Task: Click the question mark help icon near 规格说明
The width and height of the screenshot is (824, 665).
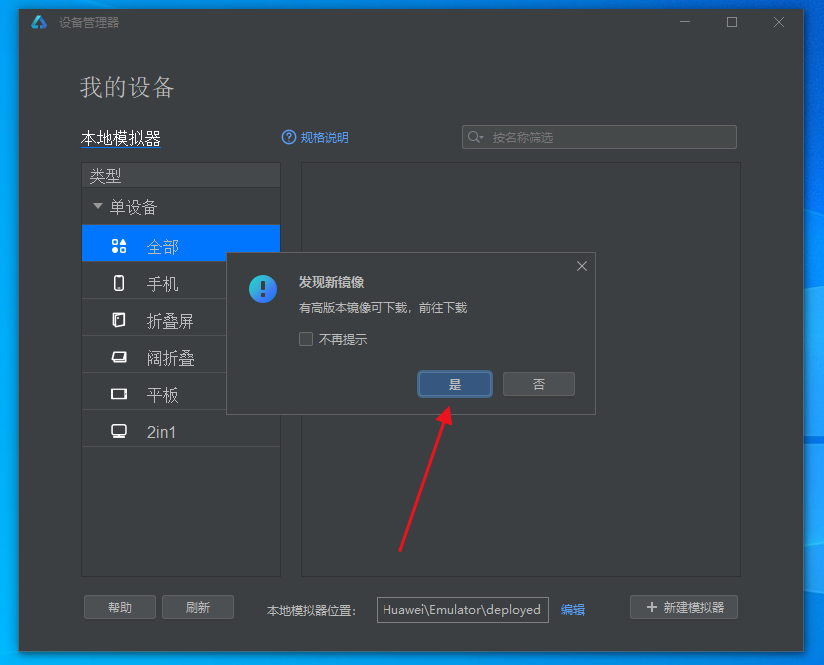Action: click(289, 138)
